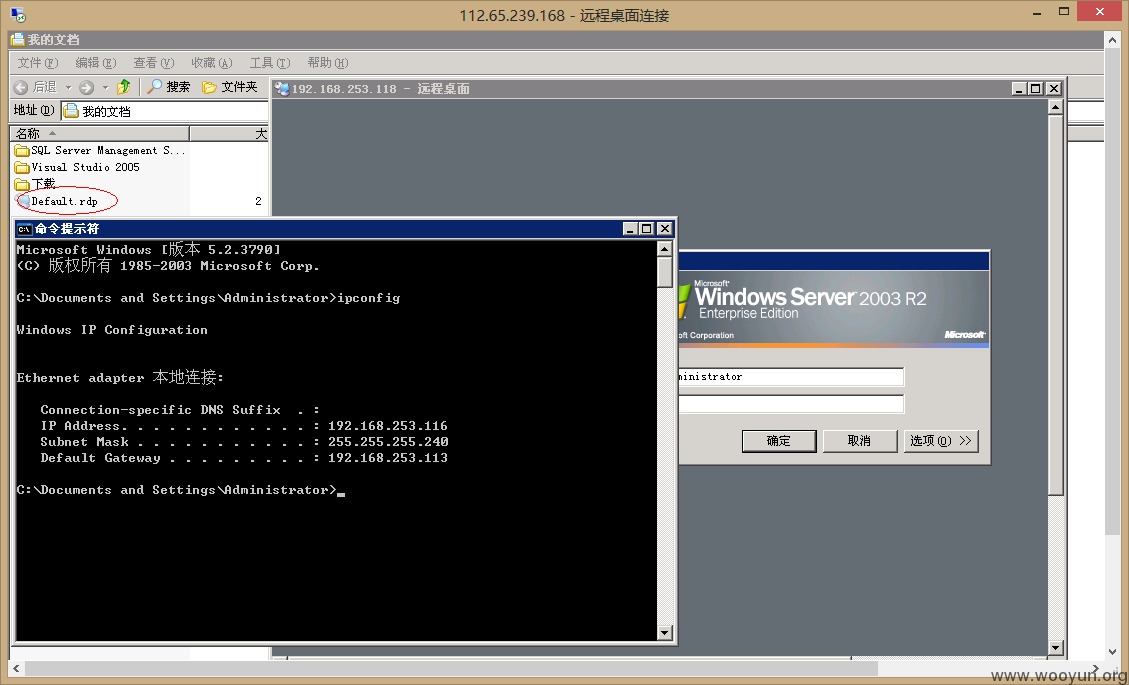This screenshot has width=1129, height=685.
Task: Select the 下载 folder
Action: pos(35,184)
